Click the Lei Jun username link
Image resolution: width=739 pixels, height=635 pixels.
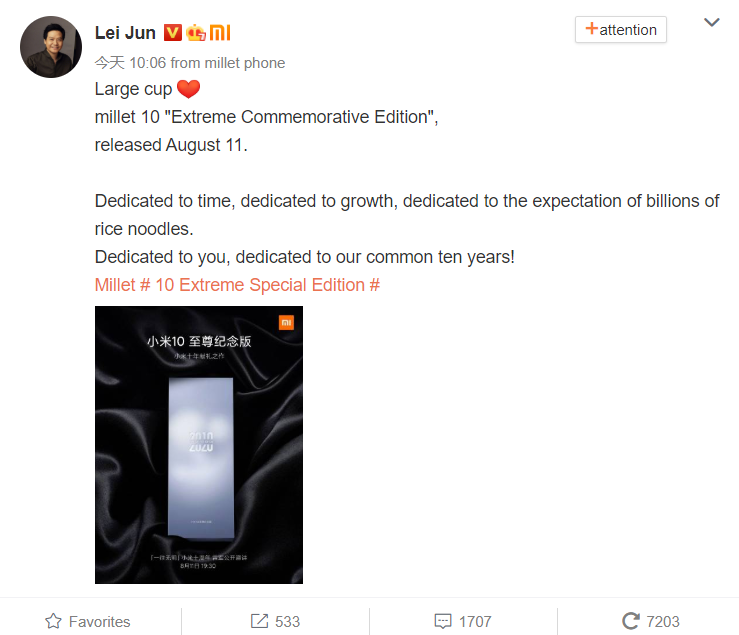coord(125,33)
